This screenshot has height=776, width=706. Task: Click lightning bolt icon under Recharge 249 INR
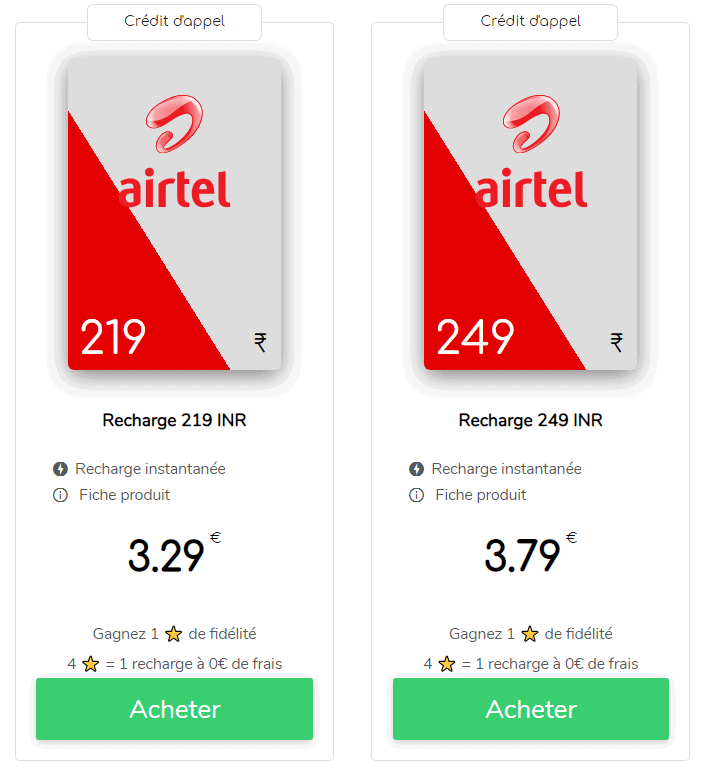(x=417, y=469)
